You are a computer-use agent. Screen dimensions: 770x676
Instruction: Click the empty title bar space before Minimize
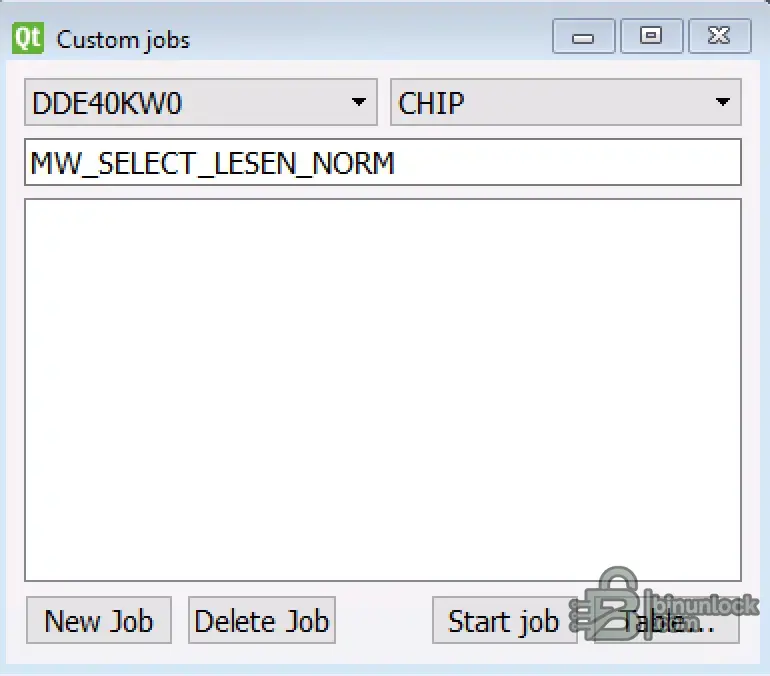(x=370, y=39)
